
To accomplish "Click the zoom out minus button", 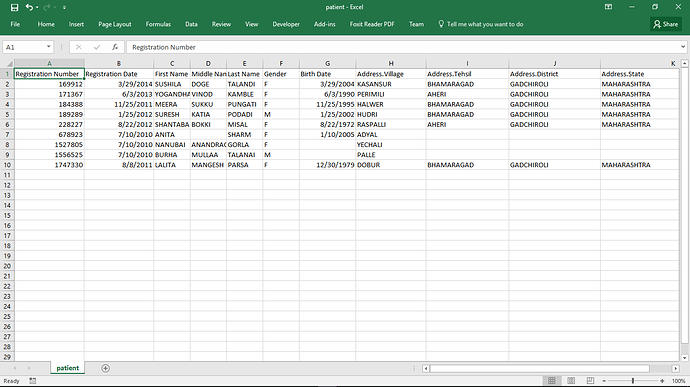I will (x=604, y=381).
